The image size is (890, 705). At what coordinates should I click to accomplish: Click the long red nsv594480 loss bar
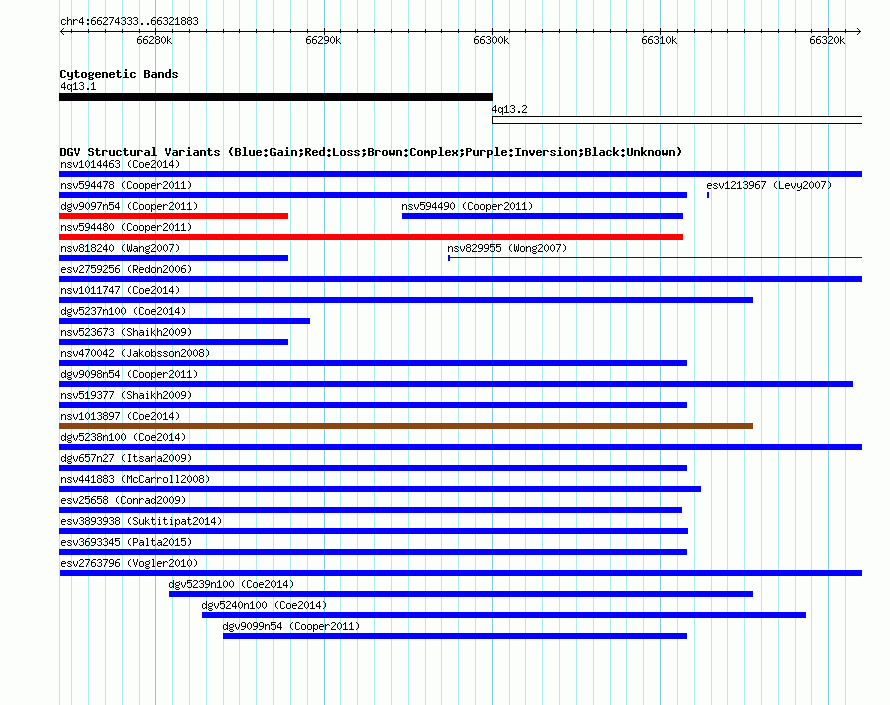pyautogui.click(x=371, y=237)
